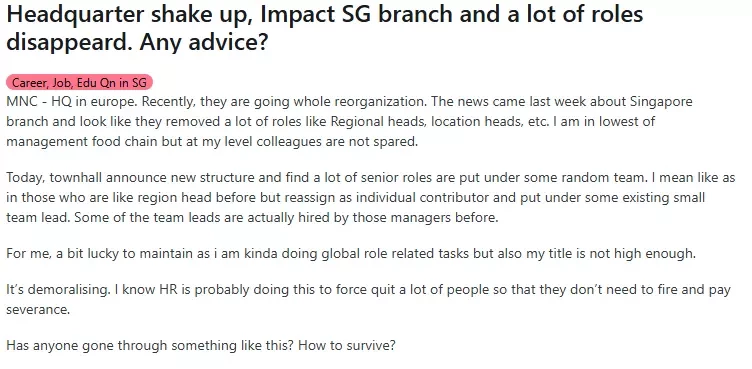Click the paragraph starting 'It's demoralising'
Viewport: 752px width, 369px height.
[368, 300]
